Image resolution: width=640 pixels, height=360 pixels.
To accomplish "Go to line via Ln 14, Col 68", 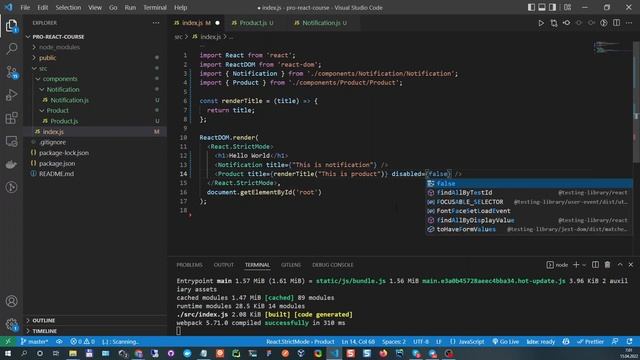I will click(358, 342).
